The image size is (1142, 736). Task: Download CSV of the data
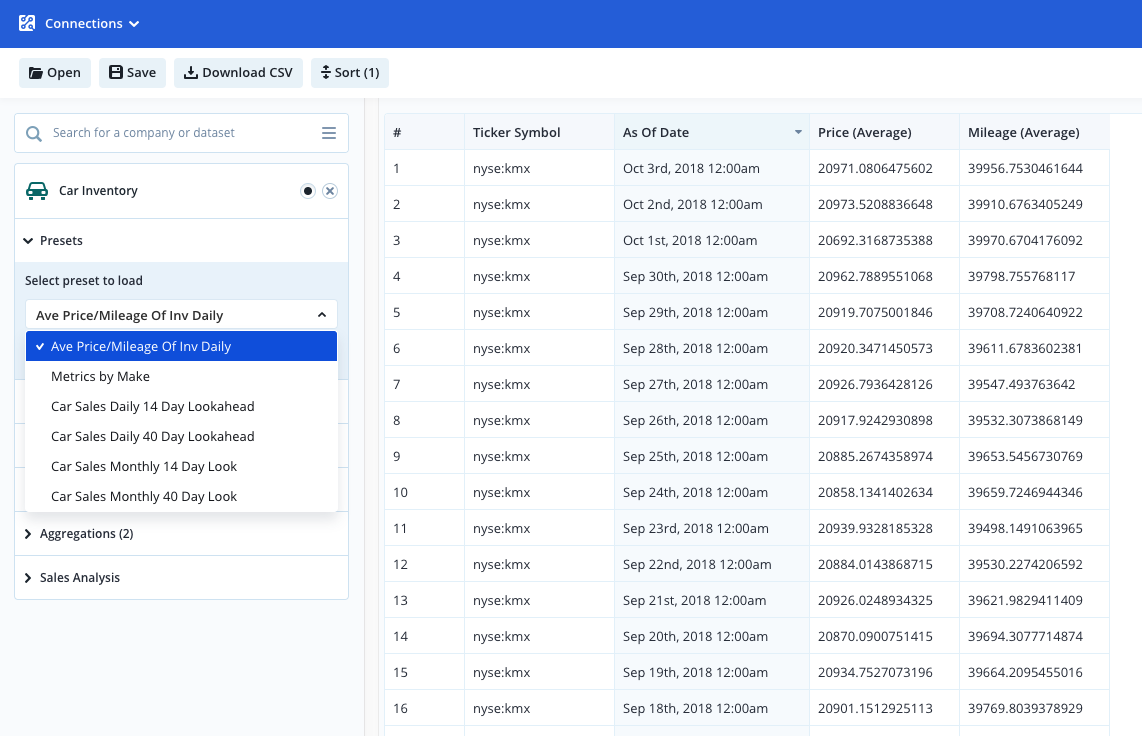pos(238,73)
